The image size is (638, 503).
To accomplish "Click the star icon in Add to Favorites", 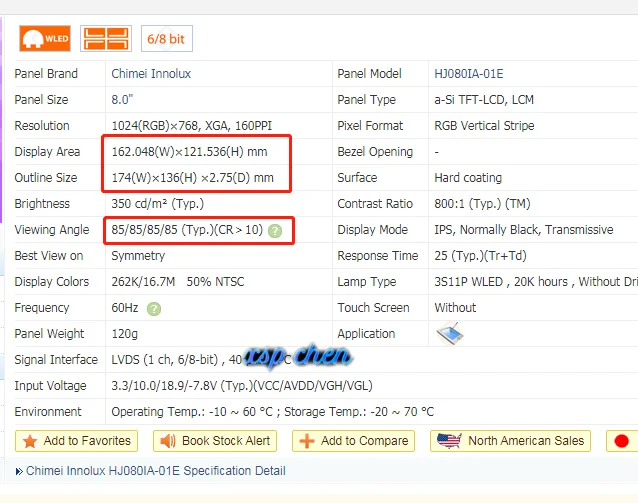I will pos(30,441).
